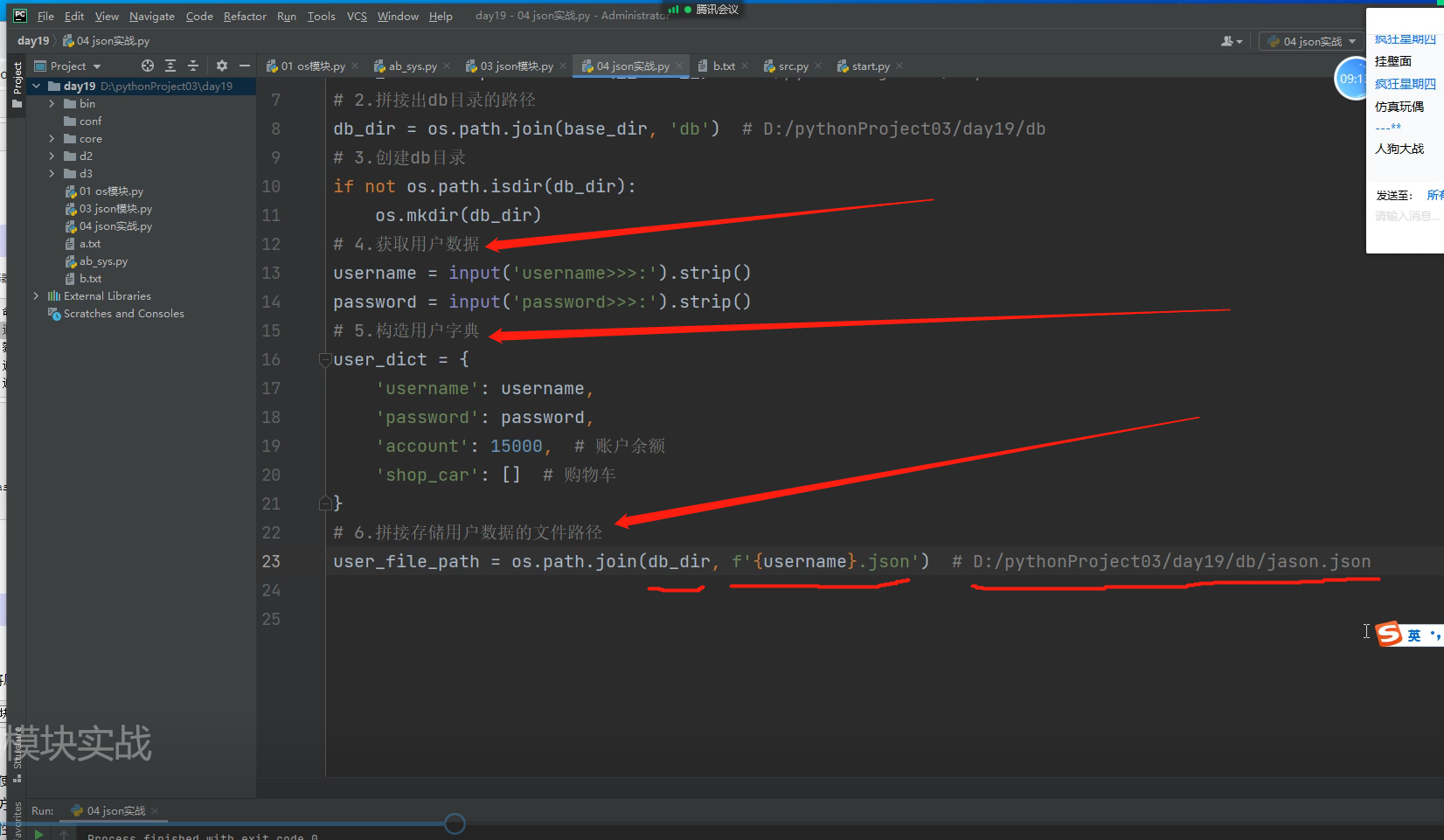
Task: Click day19 in the breadcrumb bar
Action: 33,41
